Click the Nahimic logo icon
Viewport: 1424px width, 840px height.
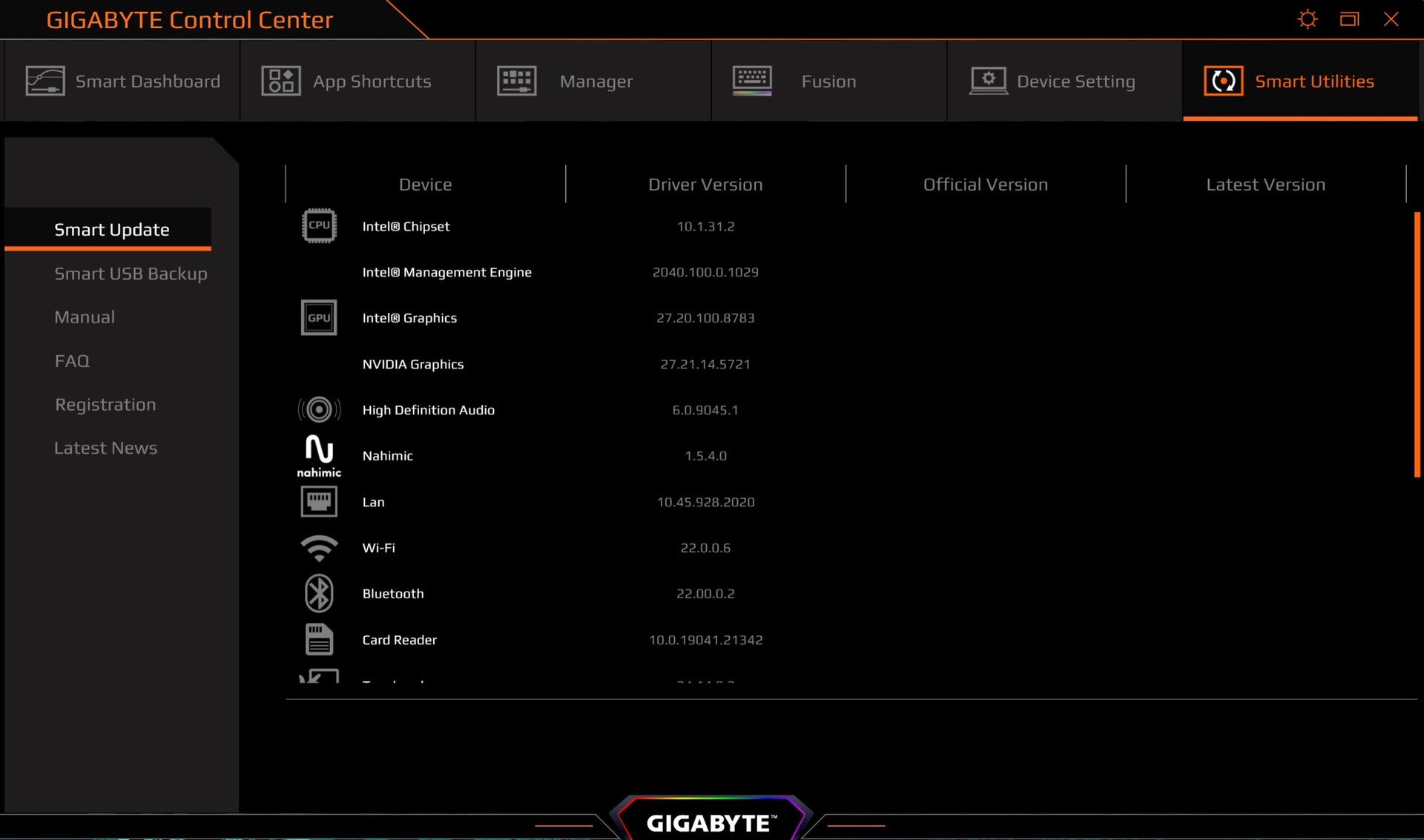(319, 455)
